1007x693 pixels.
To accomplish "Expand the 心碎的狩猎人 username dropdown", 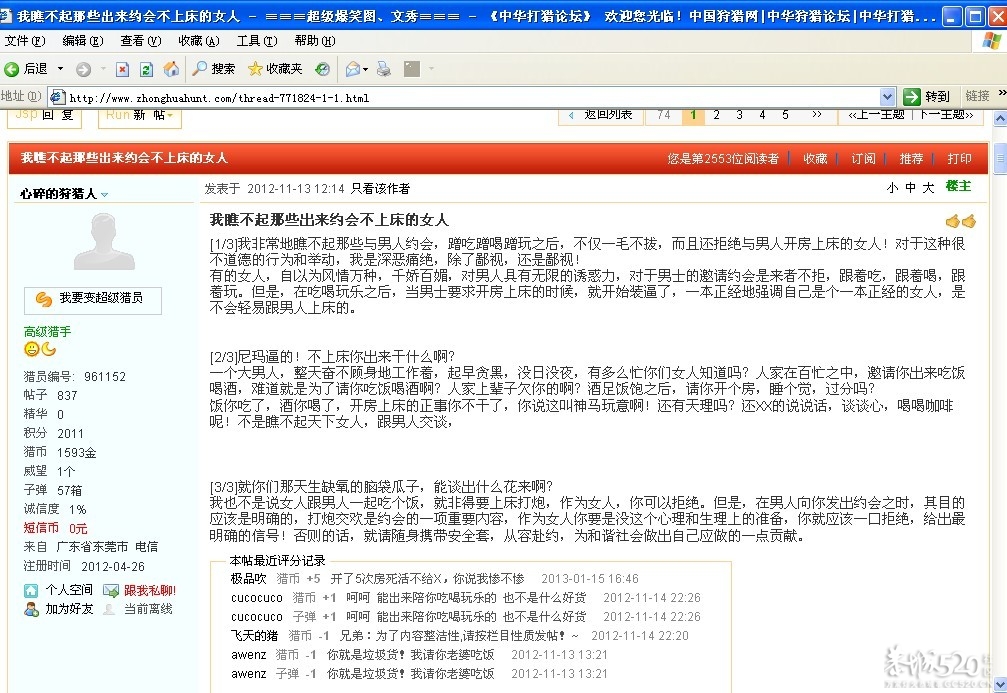I will click(104, 195).
